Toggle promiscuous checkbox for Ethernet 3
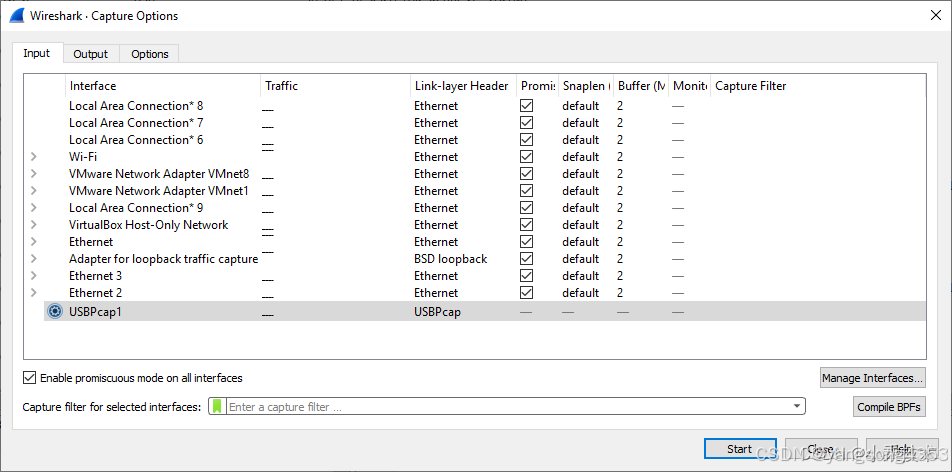Screen dimensions: 952x472 (x=527, y=276)
